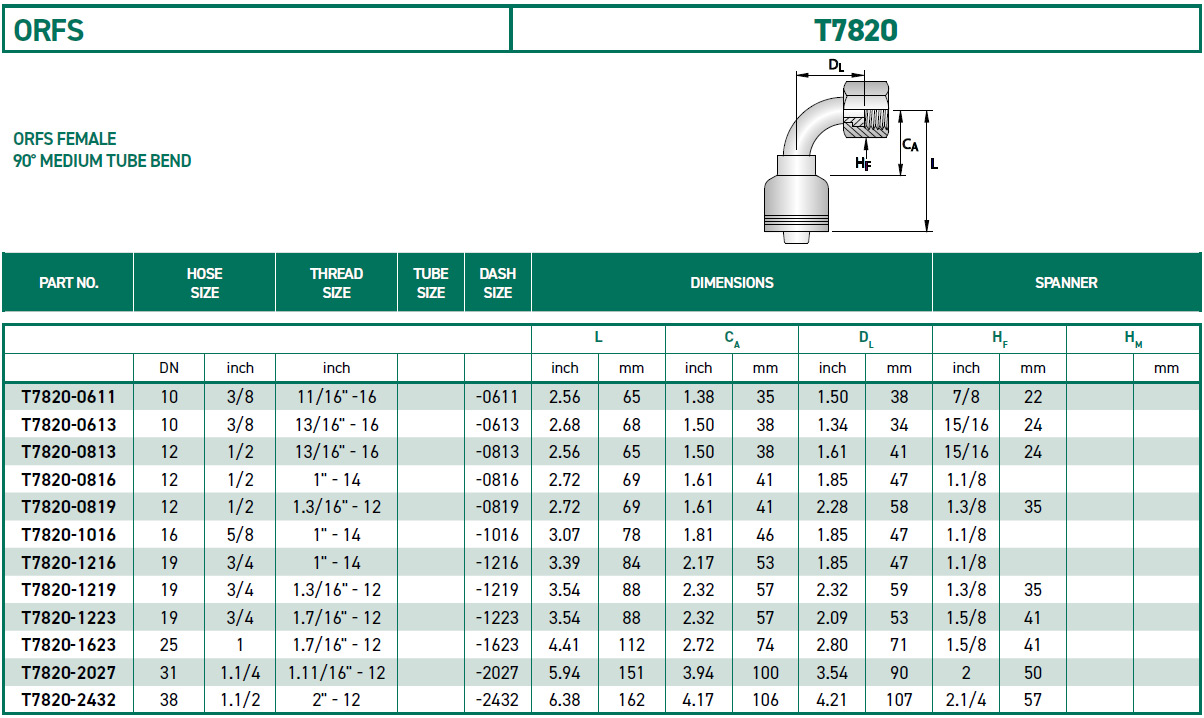1204x718 pixels.
Task: Click the HOSE SIZE column header
Action: 204,283
